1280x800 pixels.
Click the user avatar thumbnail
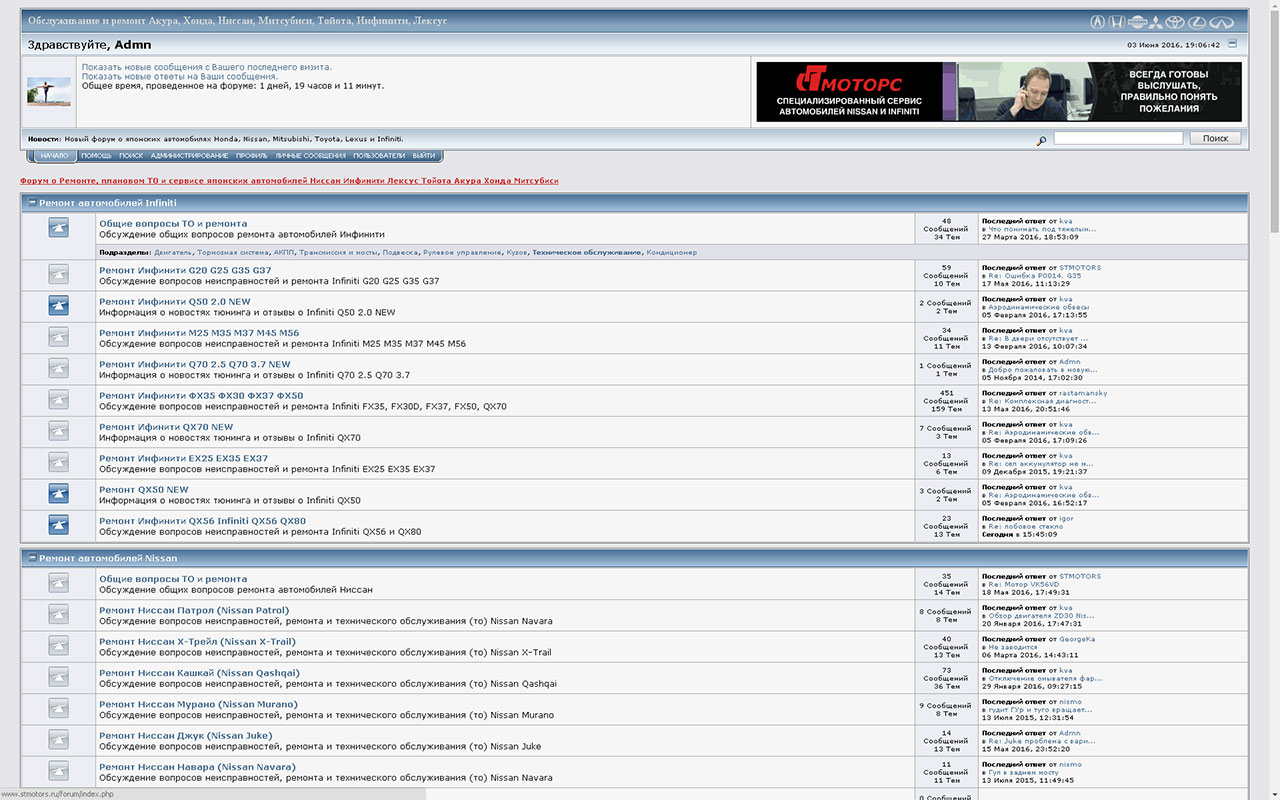click(49, 93)
